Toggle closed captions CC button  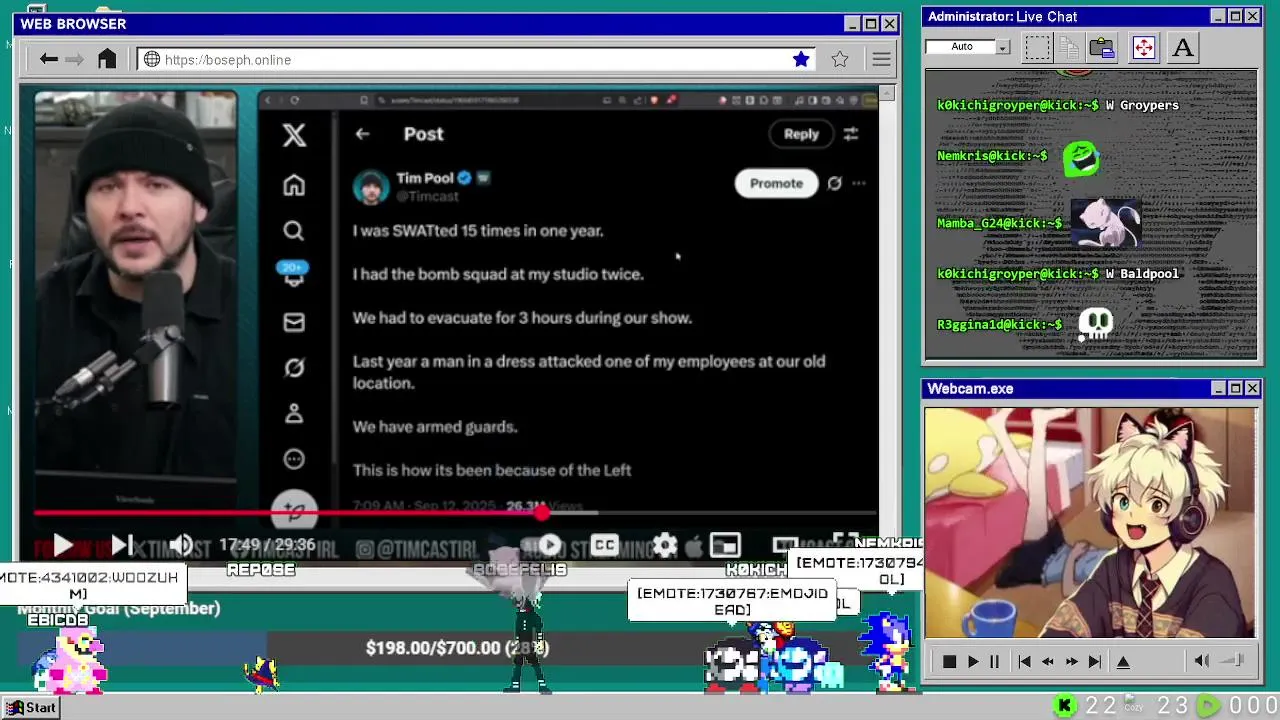click(604, 545)
